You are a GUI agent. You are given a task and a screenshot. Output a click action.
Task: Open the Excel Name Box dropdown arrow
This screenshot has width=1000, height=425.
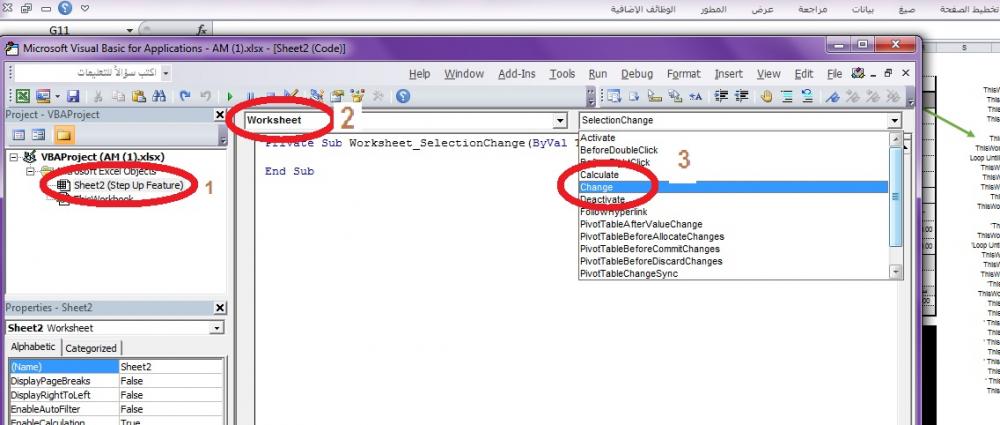pyautogui.click(x=130, y=30)
